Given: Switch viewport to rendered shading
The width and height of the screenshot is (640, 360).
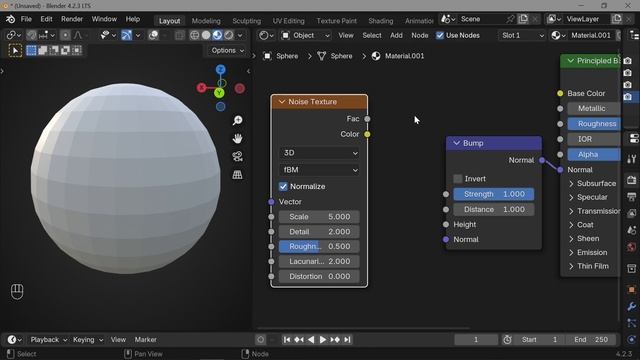Looking at the screenshot, I should 229,36.
